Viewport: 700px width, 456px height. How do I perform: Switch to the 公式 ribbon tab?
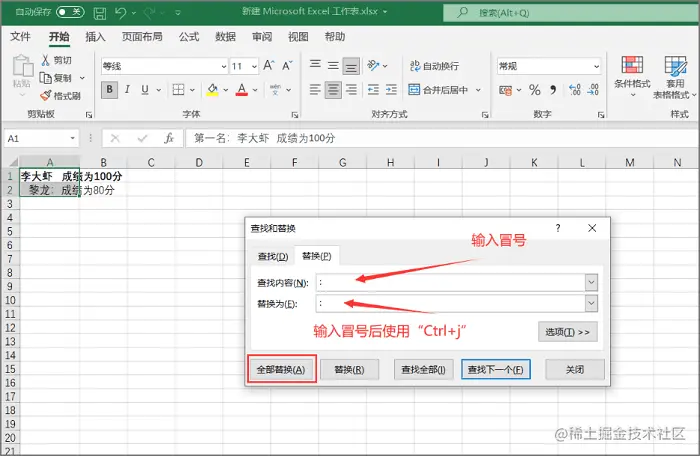189,37
